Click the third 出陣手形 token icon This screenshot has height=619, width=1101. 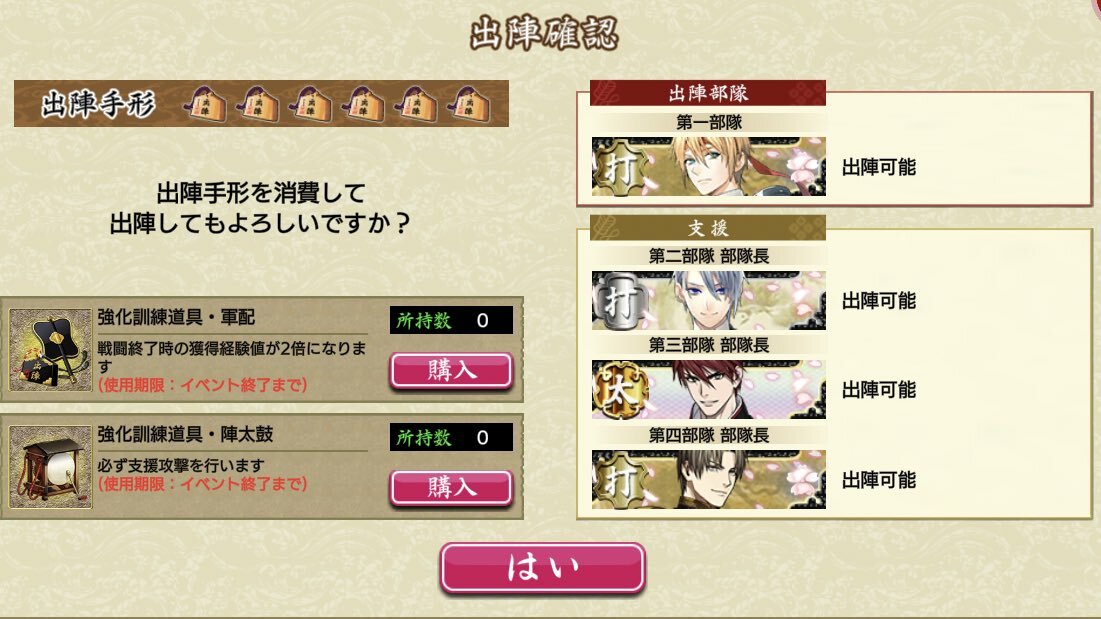pyautogui.click(x=310, y=104)
